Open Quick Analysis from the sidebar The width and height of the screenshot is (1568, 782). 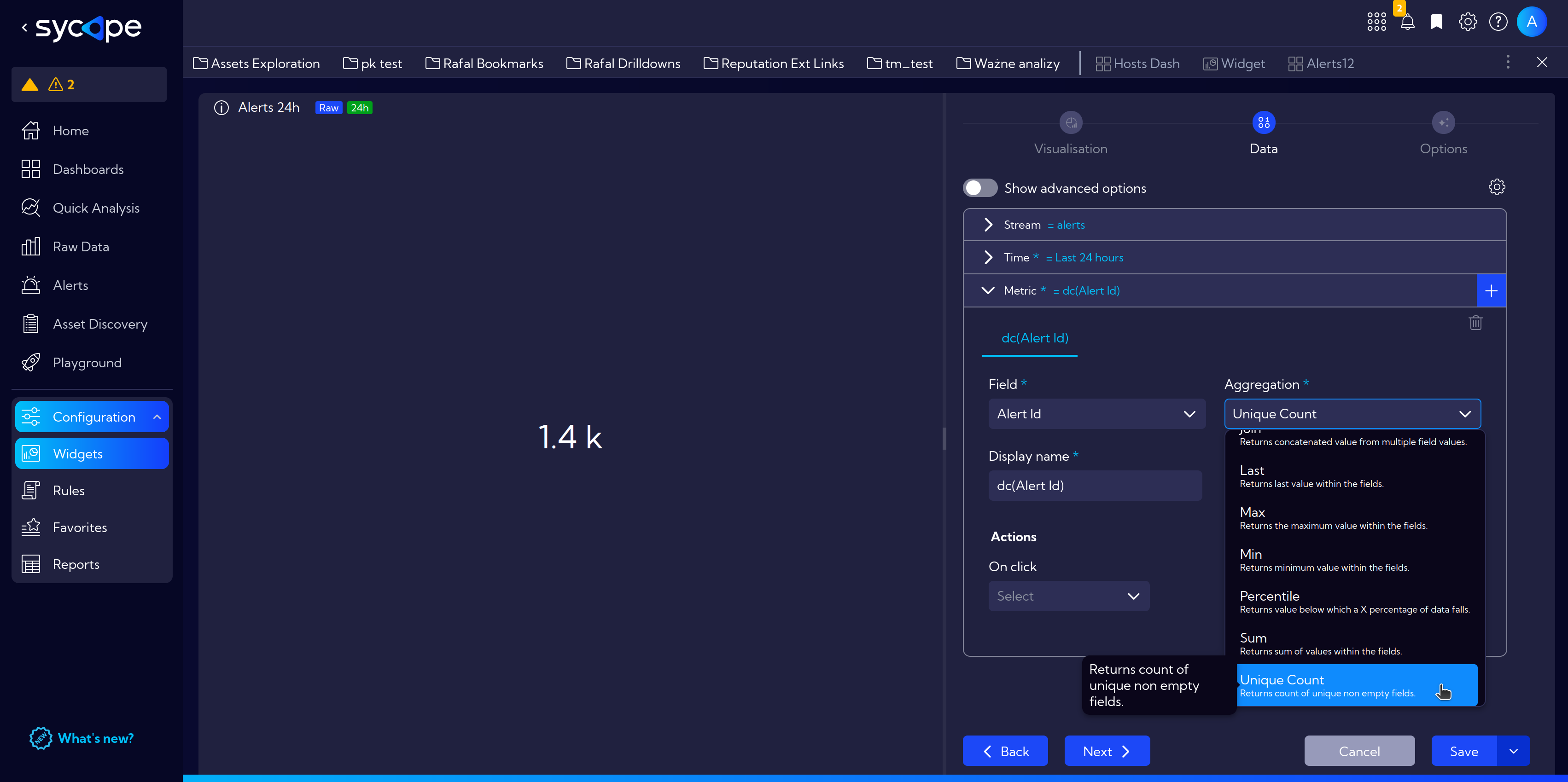pos(80,208)
